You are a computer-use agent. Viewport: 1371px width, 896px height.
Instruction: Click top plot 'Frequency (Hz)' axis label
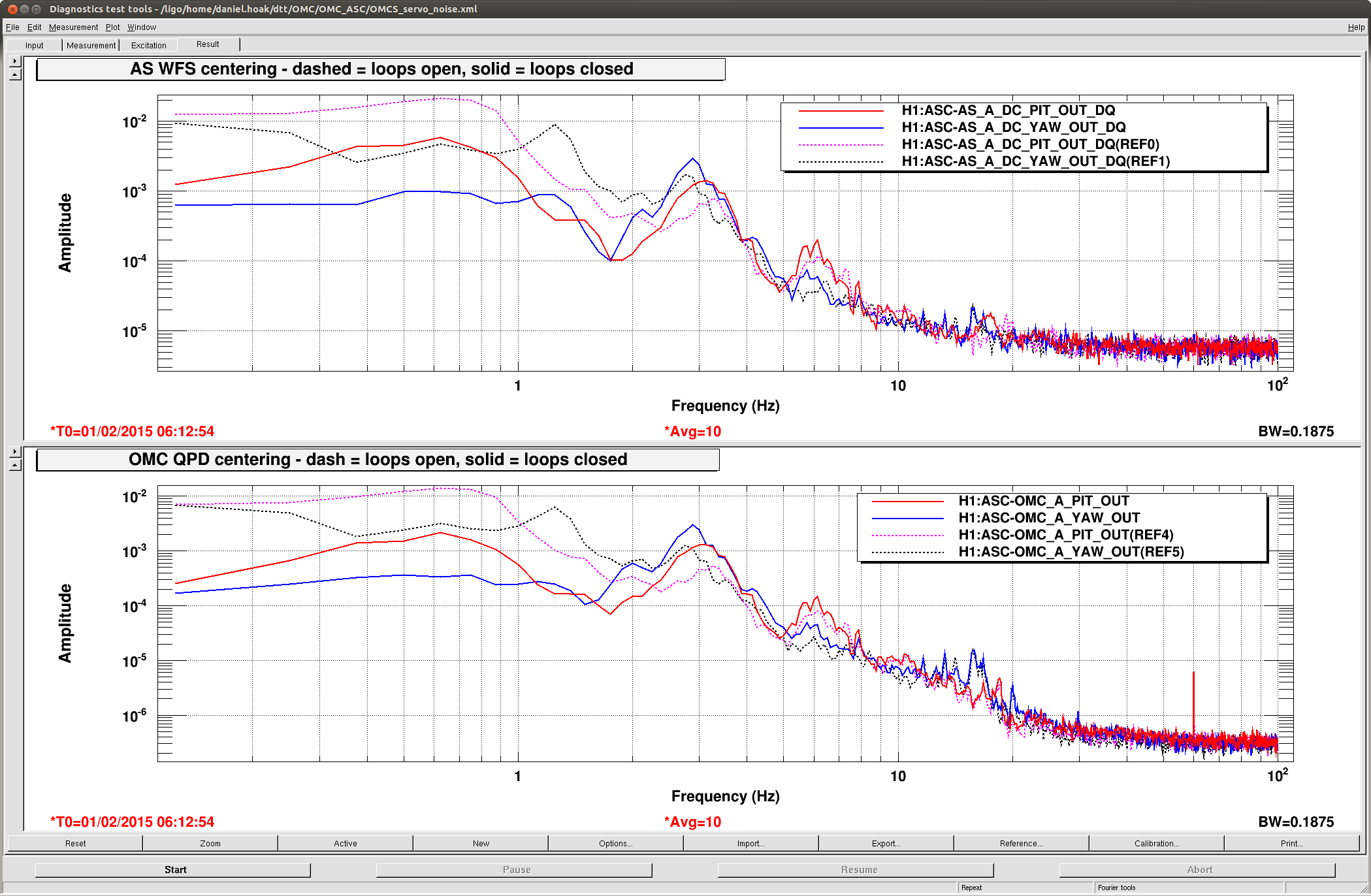[x=726, y=406]
